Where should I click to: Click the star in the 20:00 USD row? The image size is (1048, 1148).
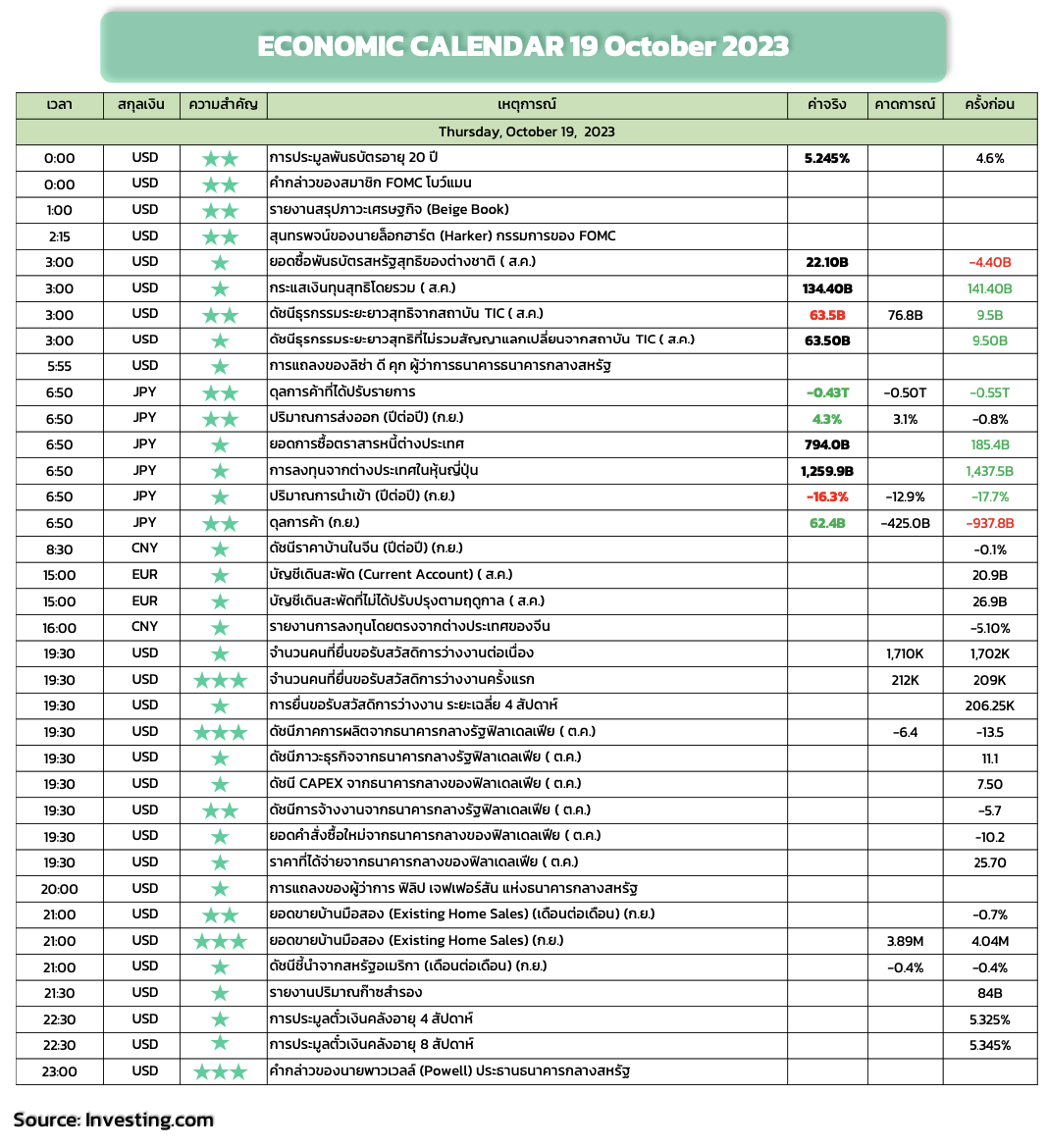pos(220,889)
